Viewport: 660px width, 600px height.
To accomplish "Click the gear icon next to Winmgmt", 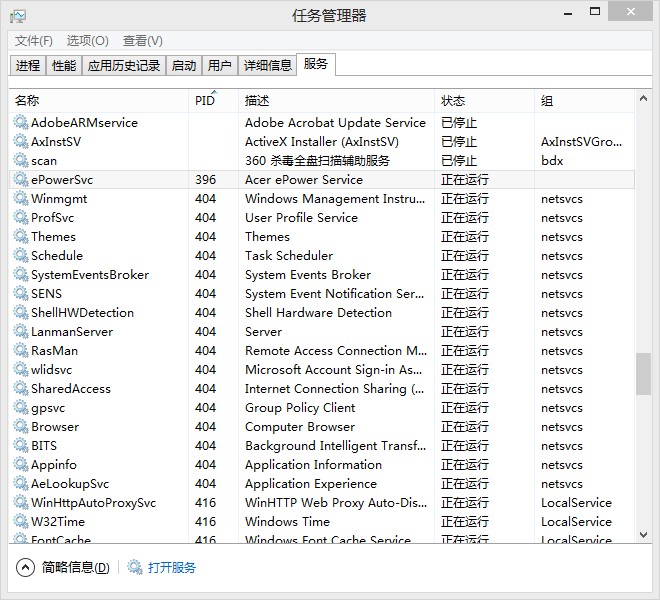I will click(x=21, y=199).
